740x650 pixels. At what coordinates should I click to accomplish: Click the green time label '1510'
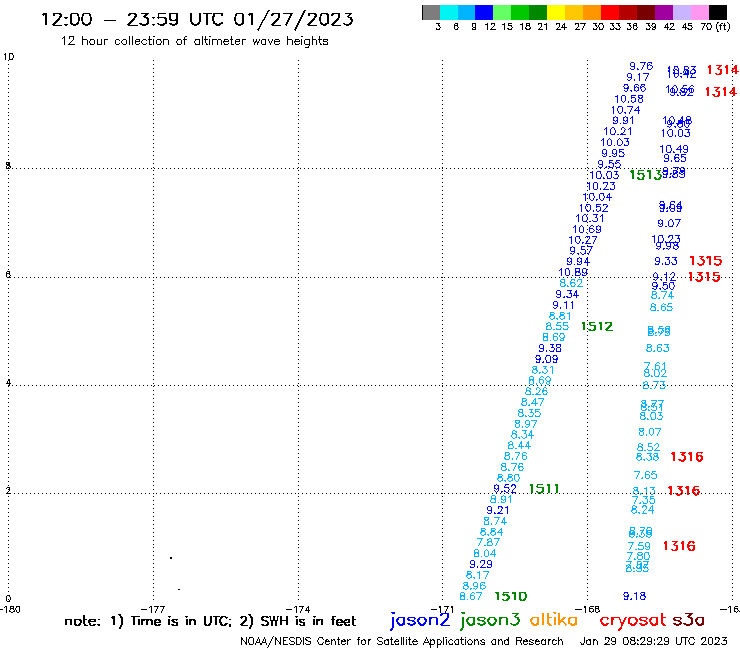click(x=511, y=596)
